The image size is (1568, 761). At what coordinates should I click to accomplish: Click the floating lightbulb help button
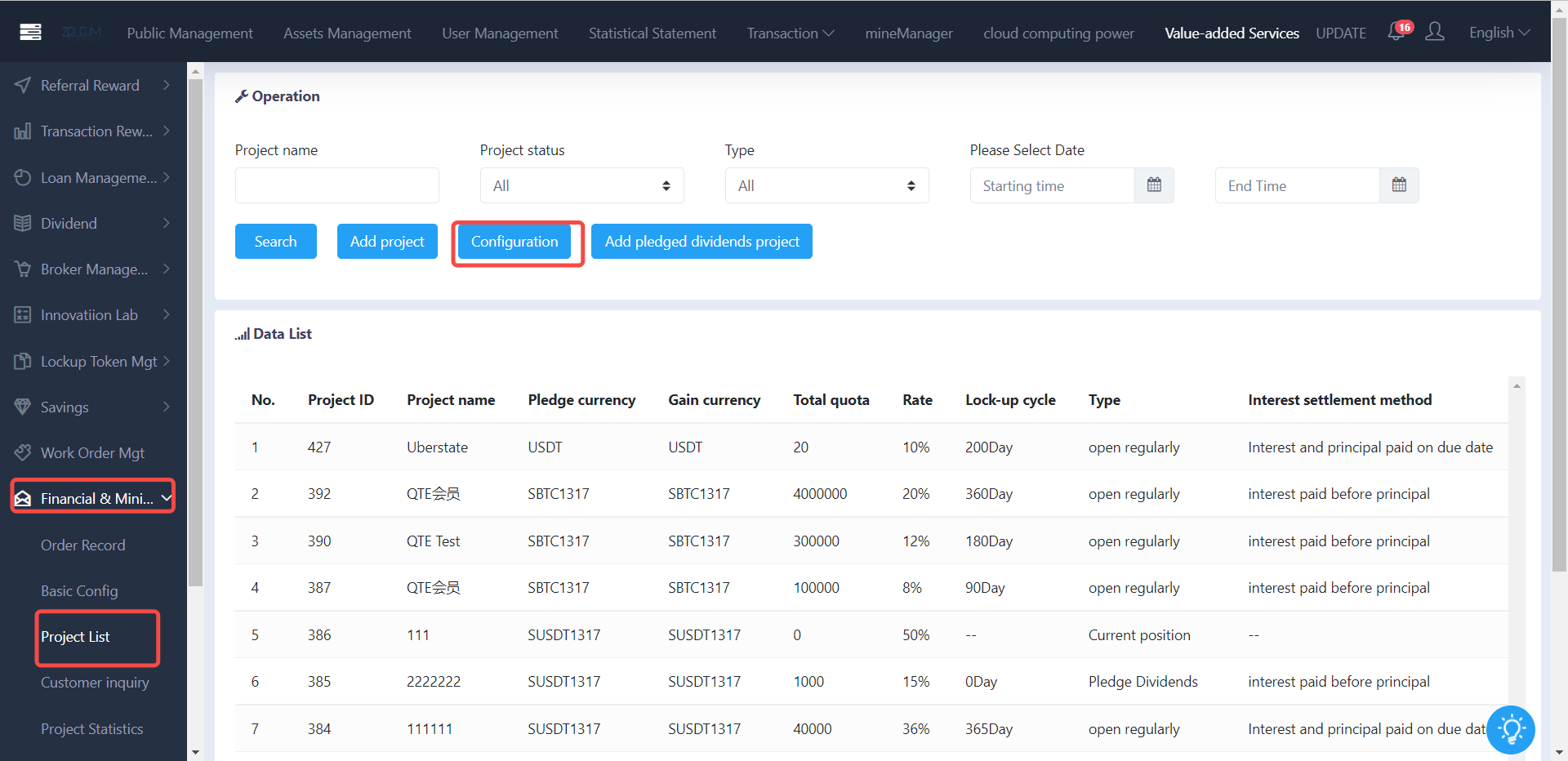coord(1511,729)
